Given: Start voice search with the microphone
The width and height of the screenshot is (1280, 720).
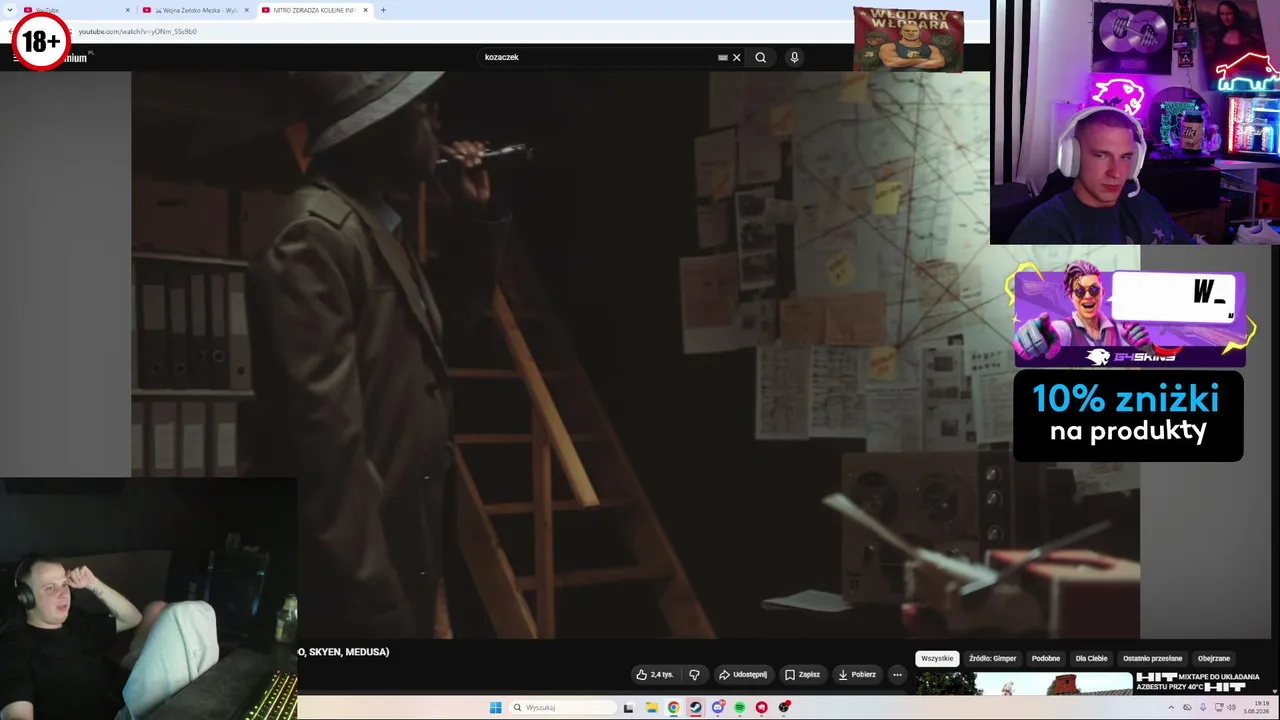Looking at the screenshot, I should pos(794,57).
